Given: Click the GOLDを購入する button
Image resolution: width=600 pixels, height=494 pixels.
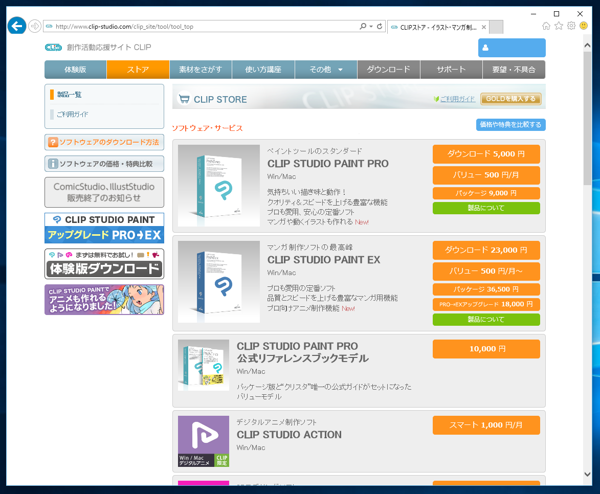Looking at the screenshot, I should [510, 99].
